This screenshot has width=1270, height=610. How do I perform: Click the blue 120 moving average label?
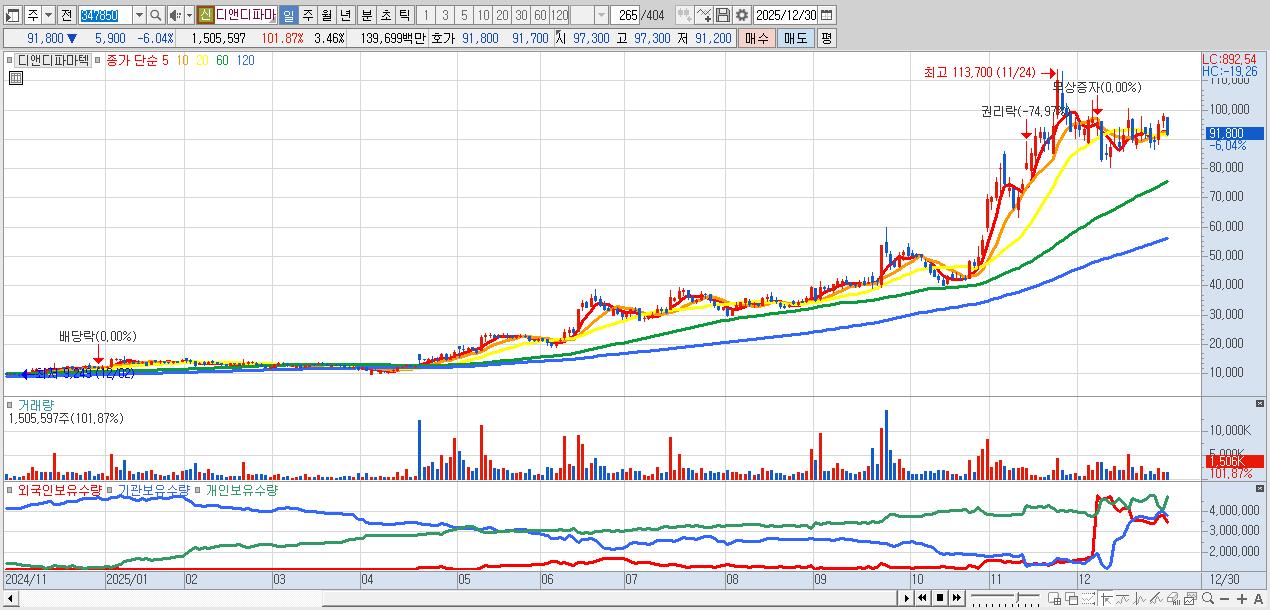(245, 60)
